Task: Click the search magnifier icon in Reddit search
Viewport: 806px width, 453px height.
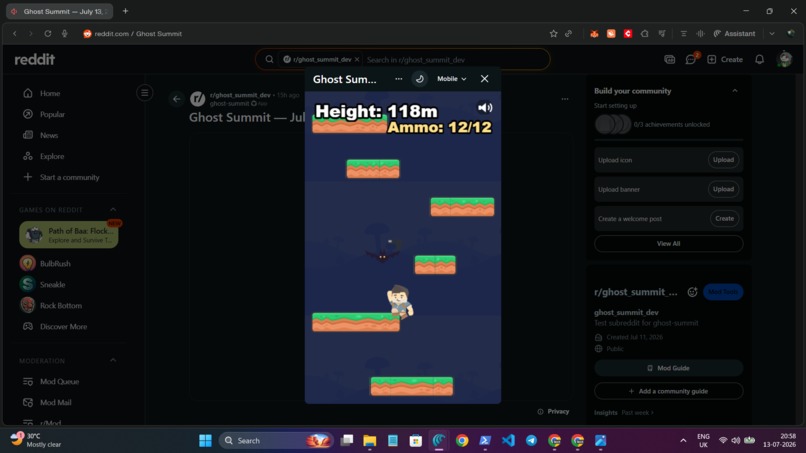Action: coord(269,60)
